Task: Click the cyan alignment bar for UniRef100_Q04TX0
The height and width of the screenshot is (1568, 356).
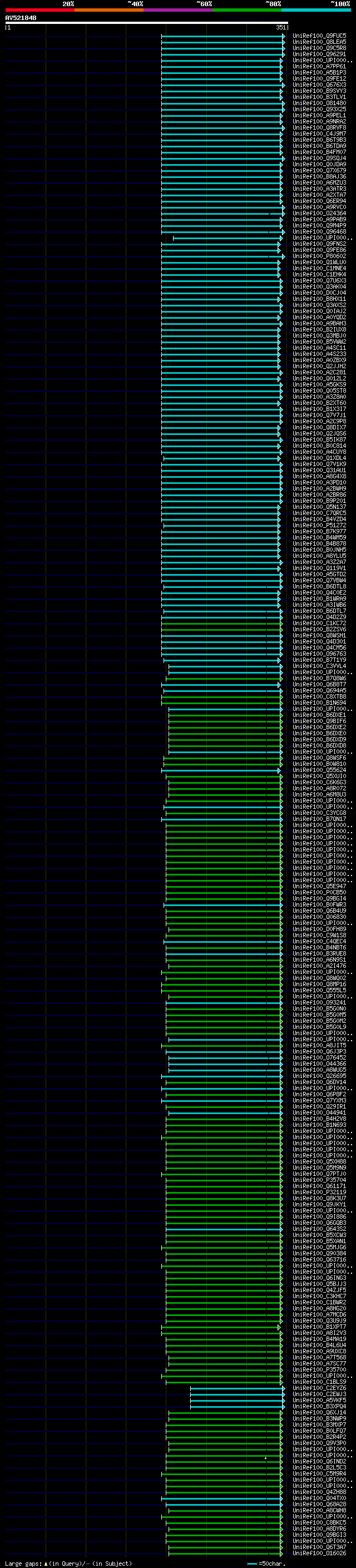Action: [222, 1498]
